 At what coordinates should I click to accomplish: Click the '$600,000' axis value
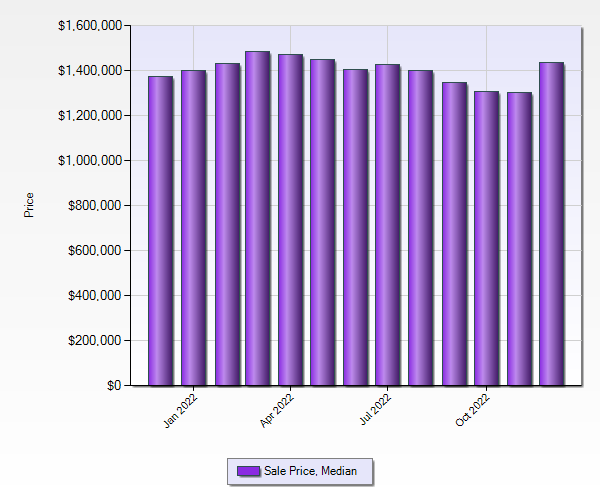[95, 251]
